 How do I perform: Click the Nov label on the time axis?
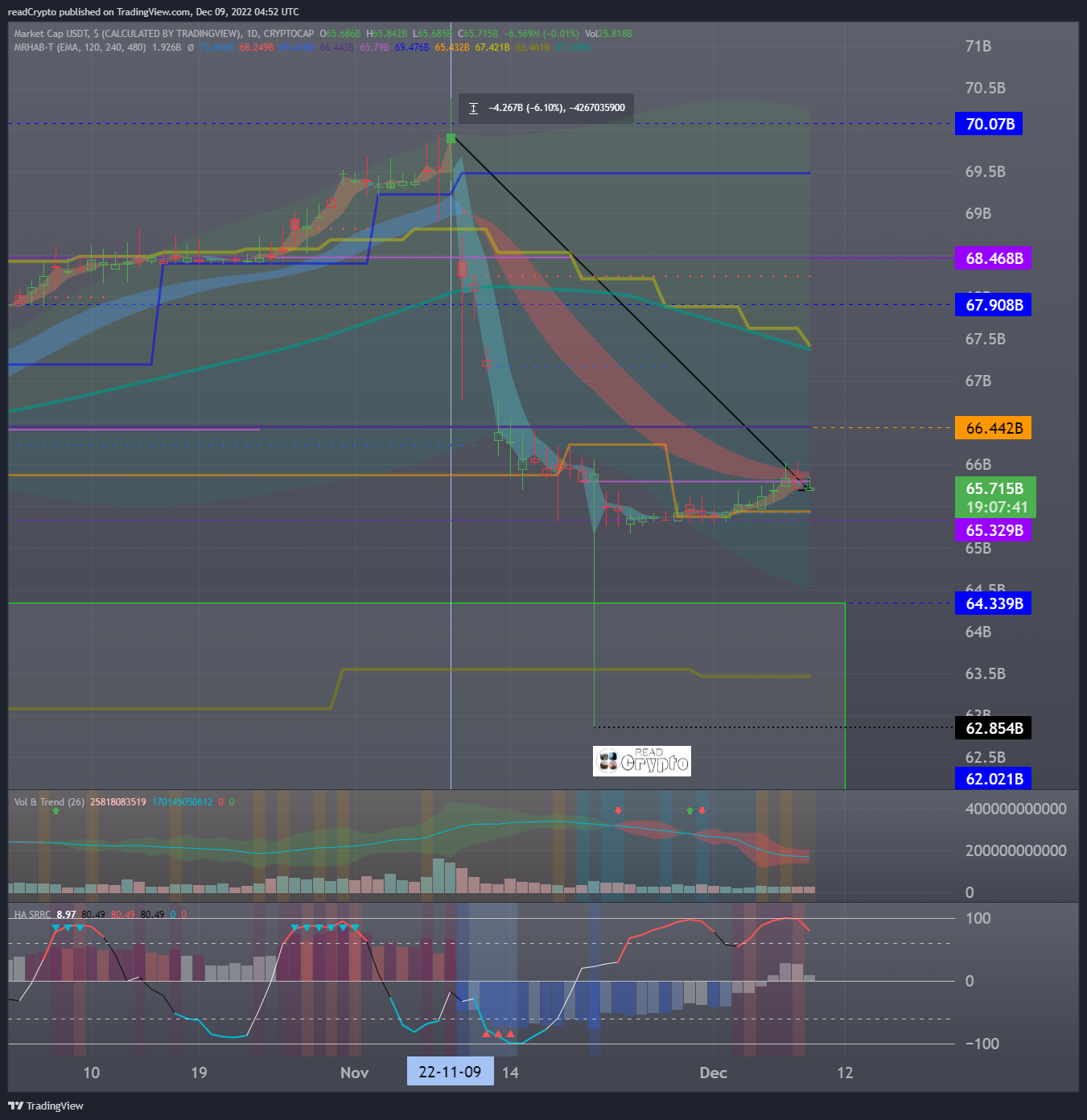click(x=354, y=1073)
